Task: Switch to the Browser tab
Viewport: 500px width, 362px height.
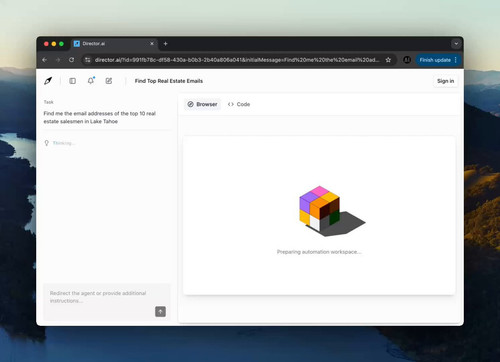Action: (202, 104)
